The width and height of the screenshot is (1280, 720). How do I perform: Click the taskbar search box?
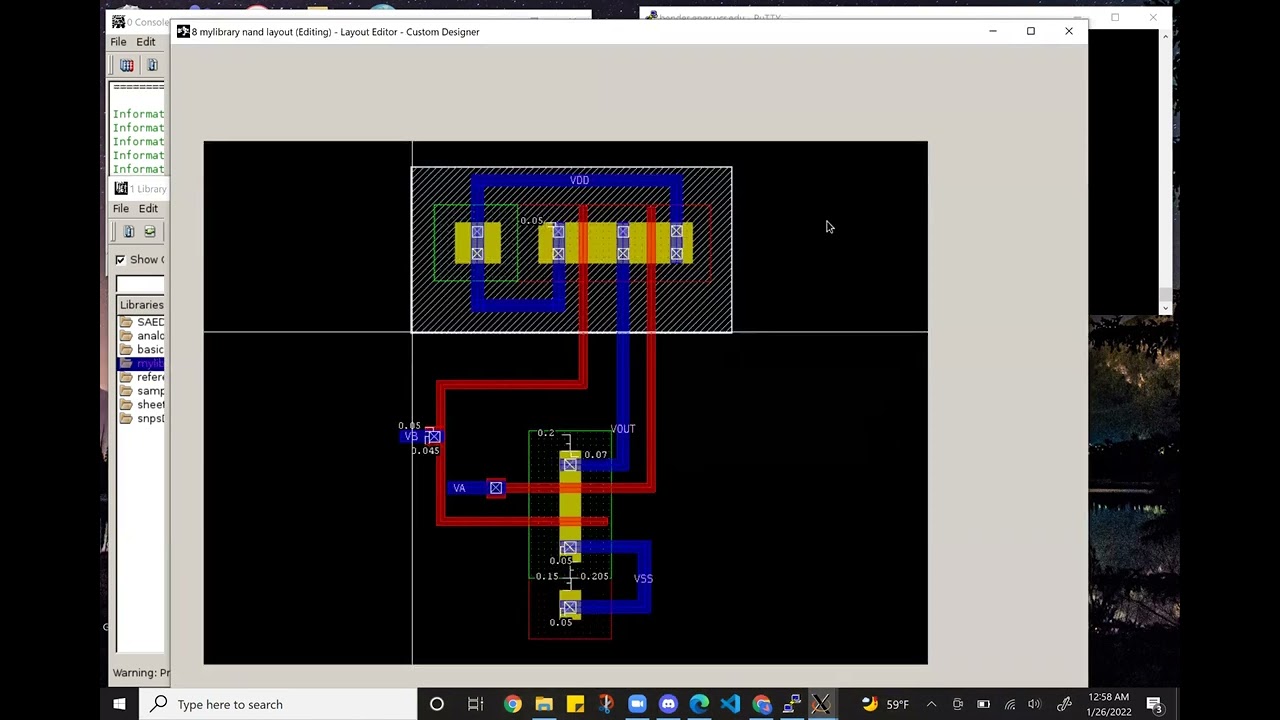pyautogui.click(x=277, y=704)
